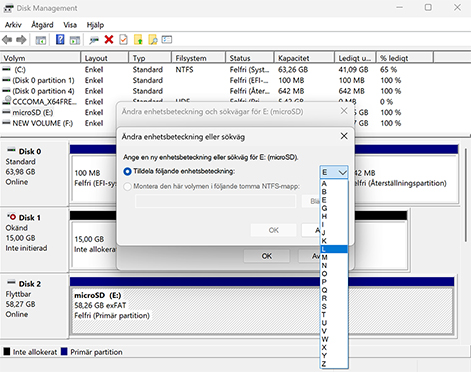This screenshot has height=372, width=471.
Task: Choose drive letter Z from the list
Action: click(334, 364)
